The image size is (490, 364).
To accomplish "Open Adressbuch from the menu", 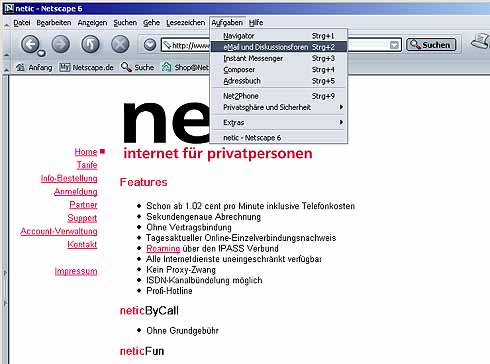I will [279, 81].
